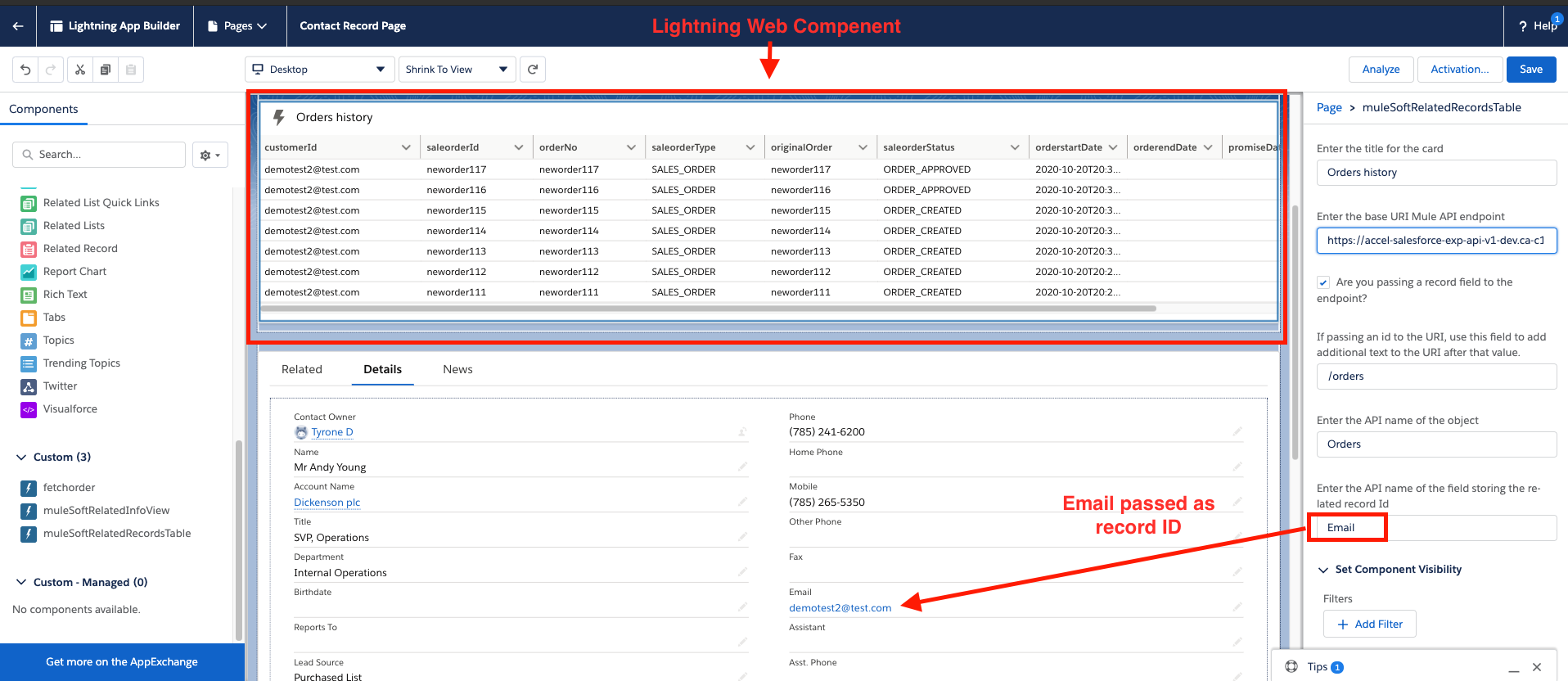Open the saleorderId column menu

click(519, 147)
